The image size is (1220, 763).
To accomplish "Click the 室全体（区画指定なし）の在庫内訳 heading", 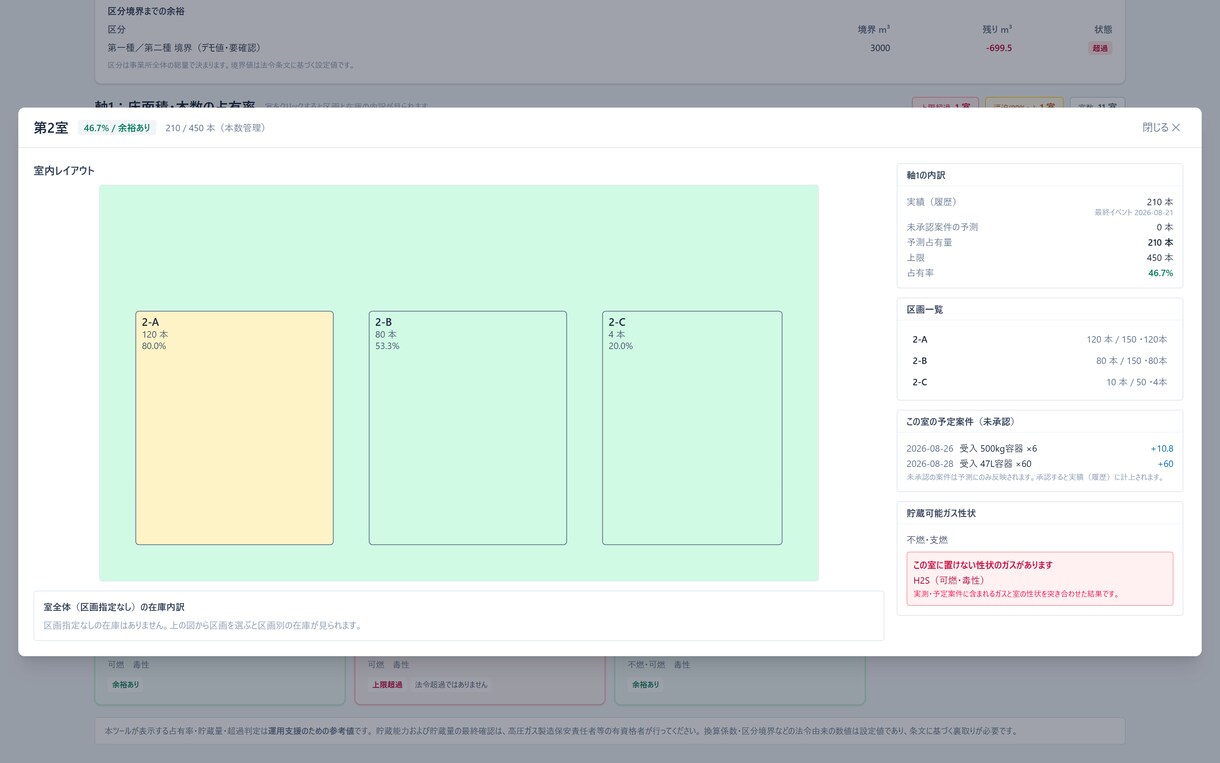I will [x=114, y=607].
